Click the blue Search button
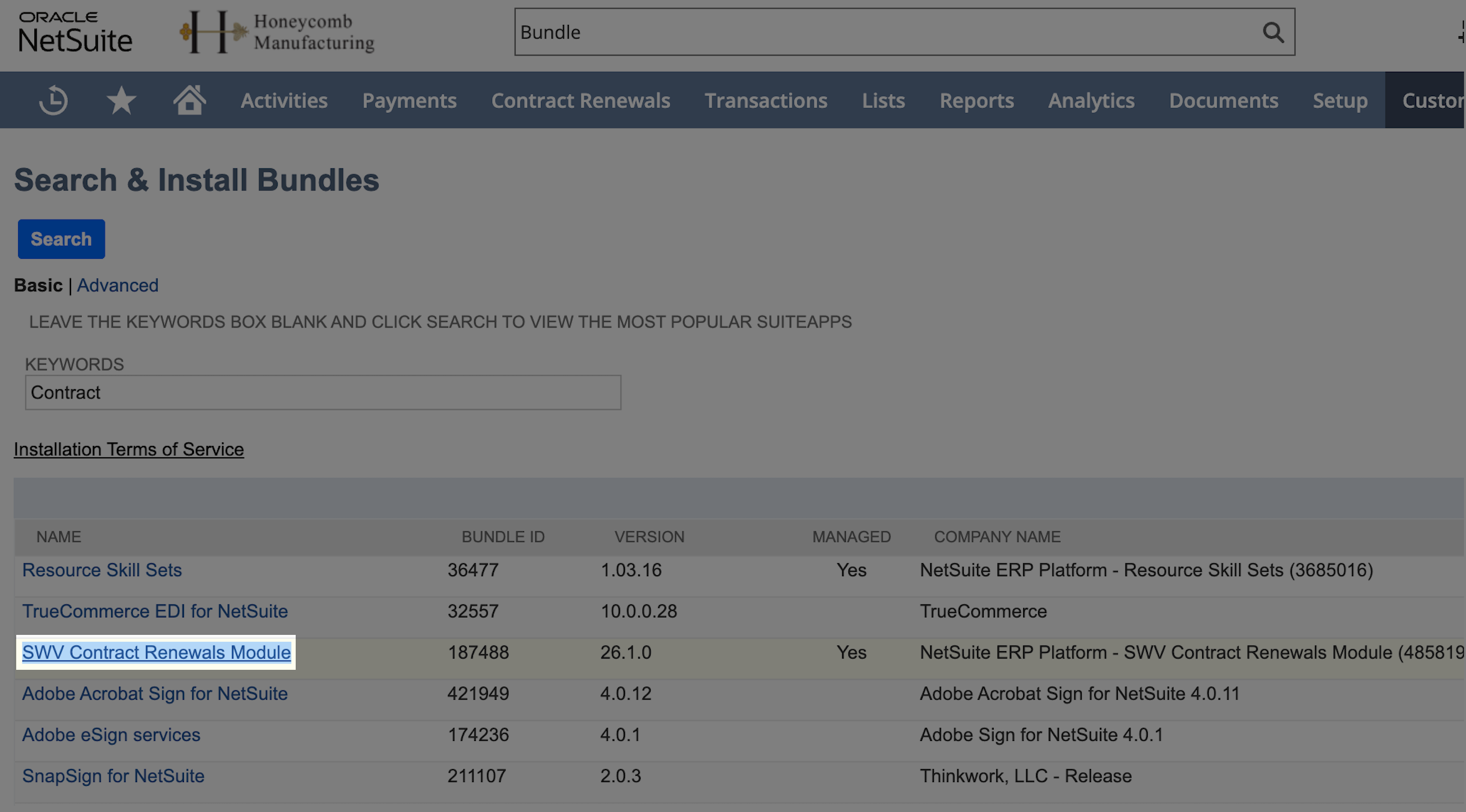1466x812 pixels. coord(61,239)
